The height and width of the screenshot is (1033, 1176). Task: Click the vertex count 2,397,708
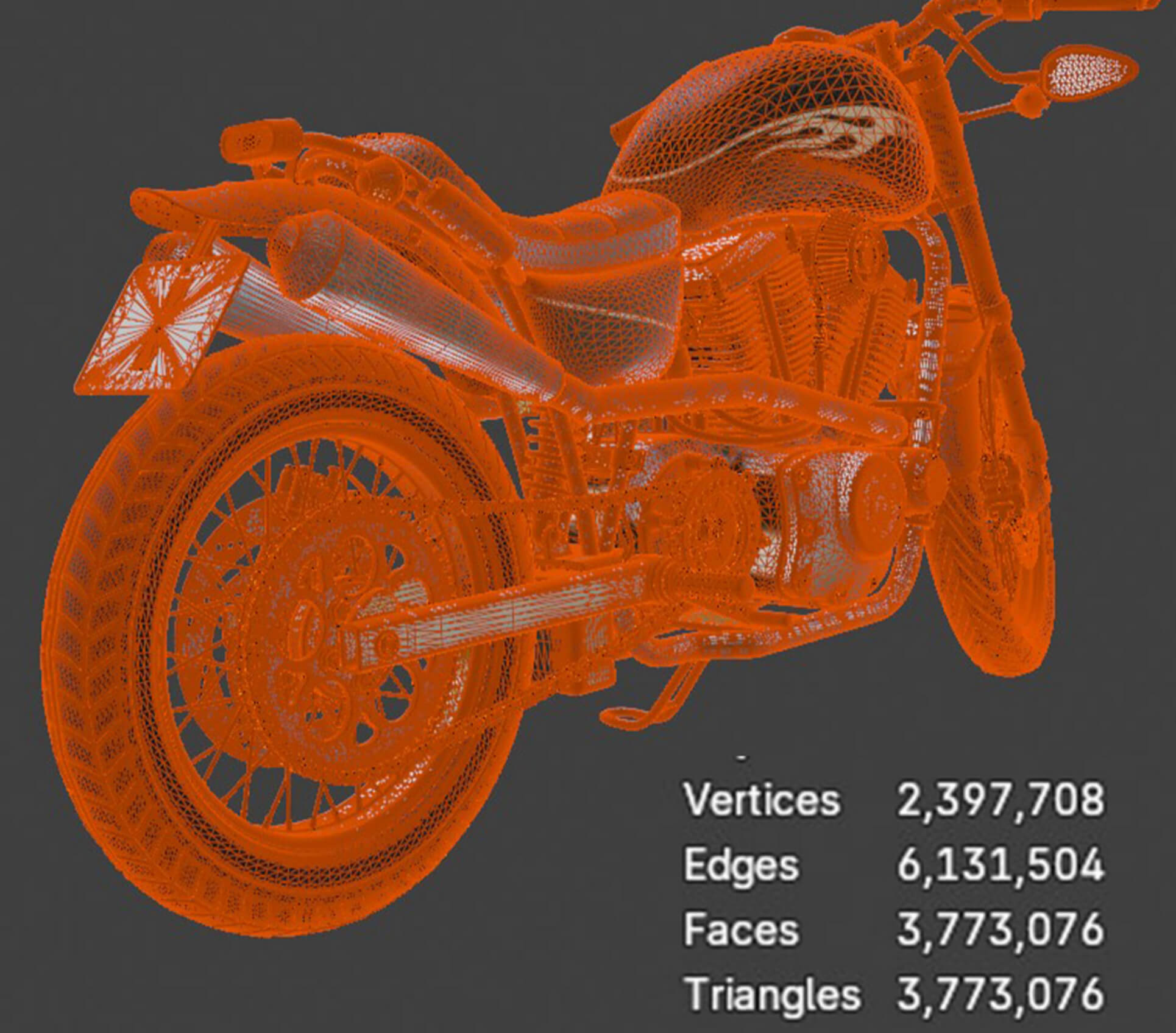(x=1000, y=800)
